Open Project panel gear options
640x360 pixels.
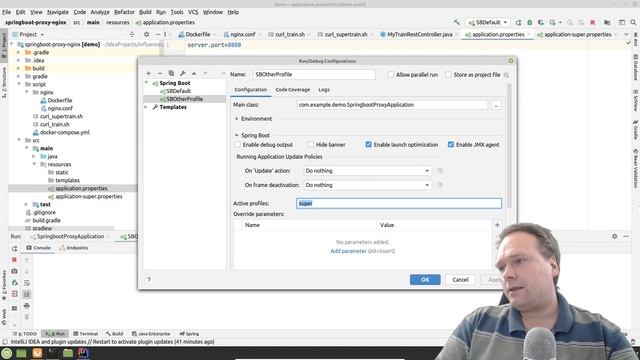[147, 34]
